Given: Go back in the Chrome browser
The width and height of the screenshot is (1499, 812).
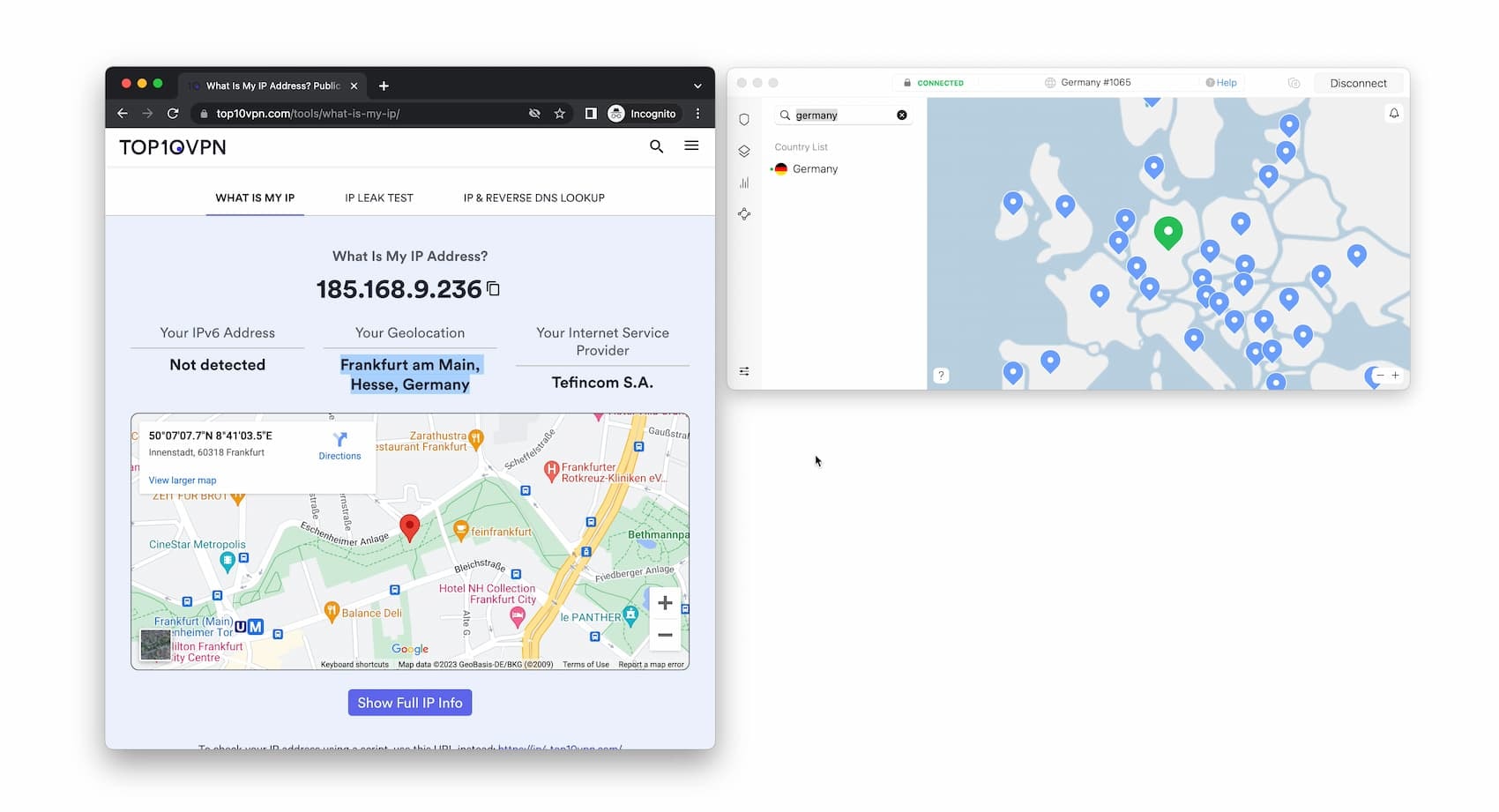Looking at the screenshot, I should click(123, 114).
